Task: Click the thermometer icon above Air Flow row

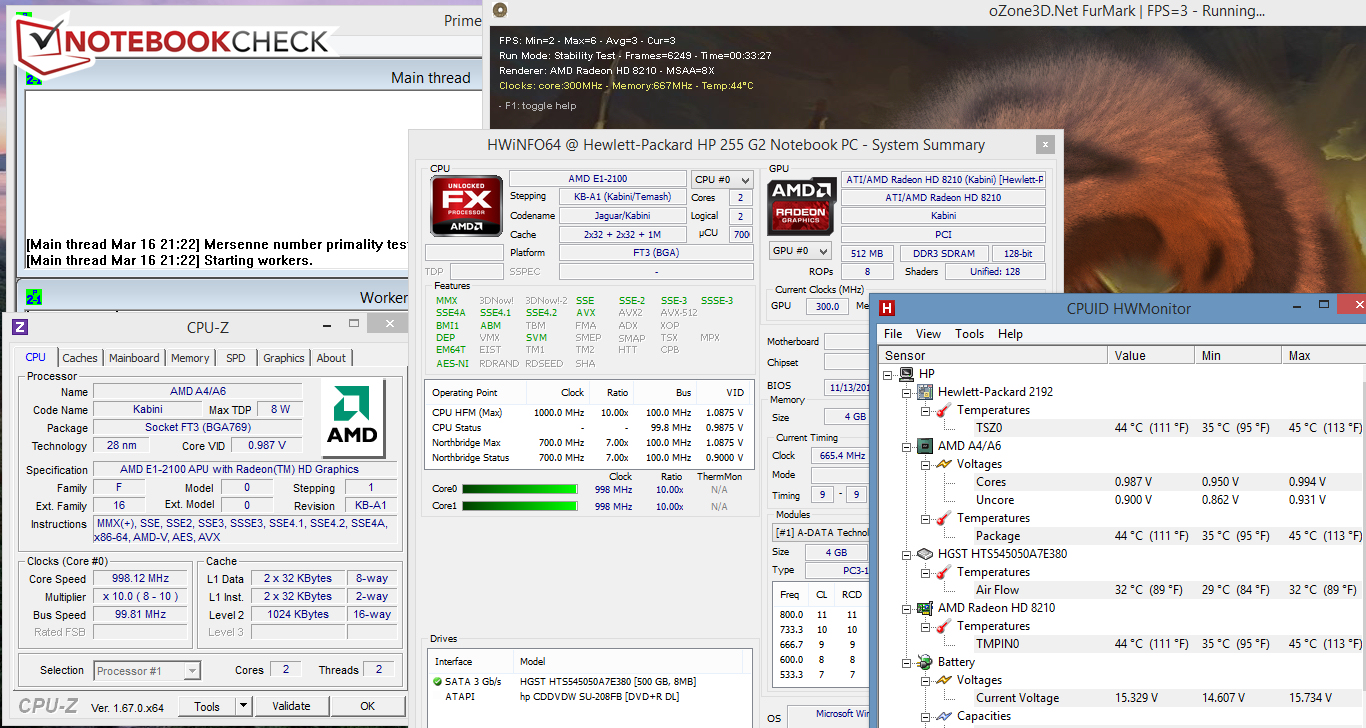Action: coord(944,572)
